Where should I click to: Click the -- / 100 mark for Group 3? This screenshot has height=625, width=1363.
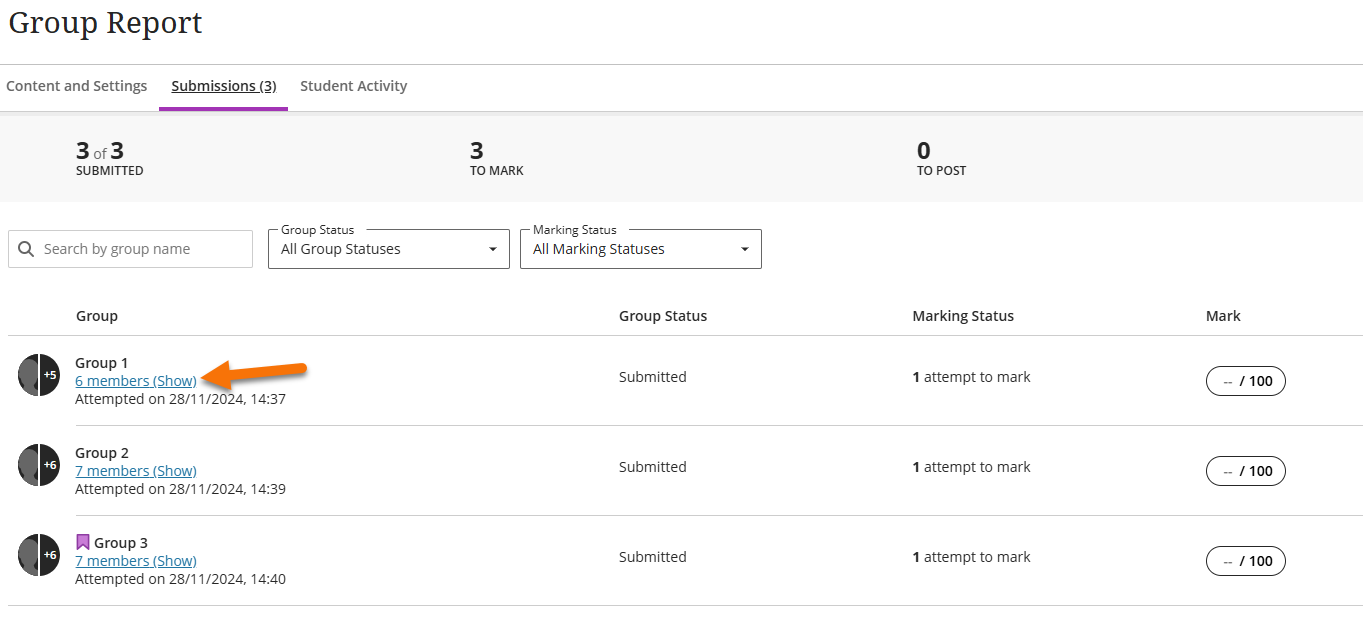pyautogui.click(x=1245, y=561)
